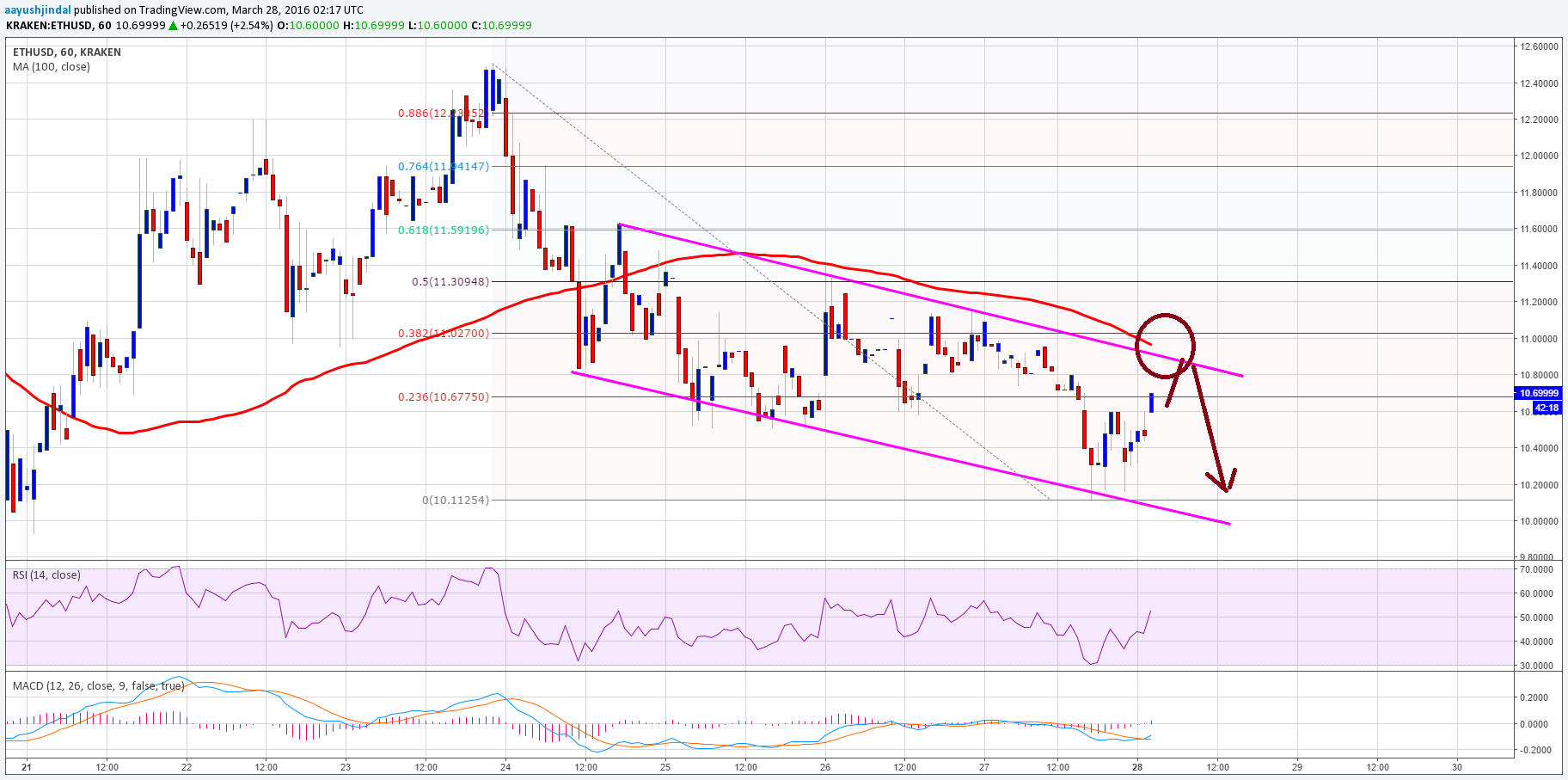Image resolution: width=1568 pixels, height=780 pixels.
Task: Click the 0.236(10.67750) Fibonacci label
Action: click(443, 396)
